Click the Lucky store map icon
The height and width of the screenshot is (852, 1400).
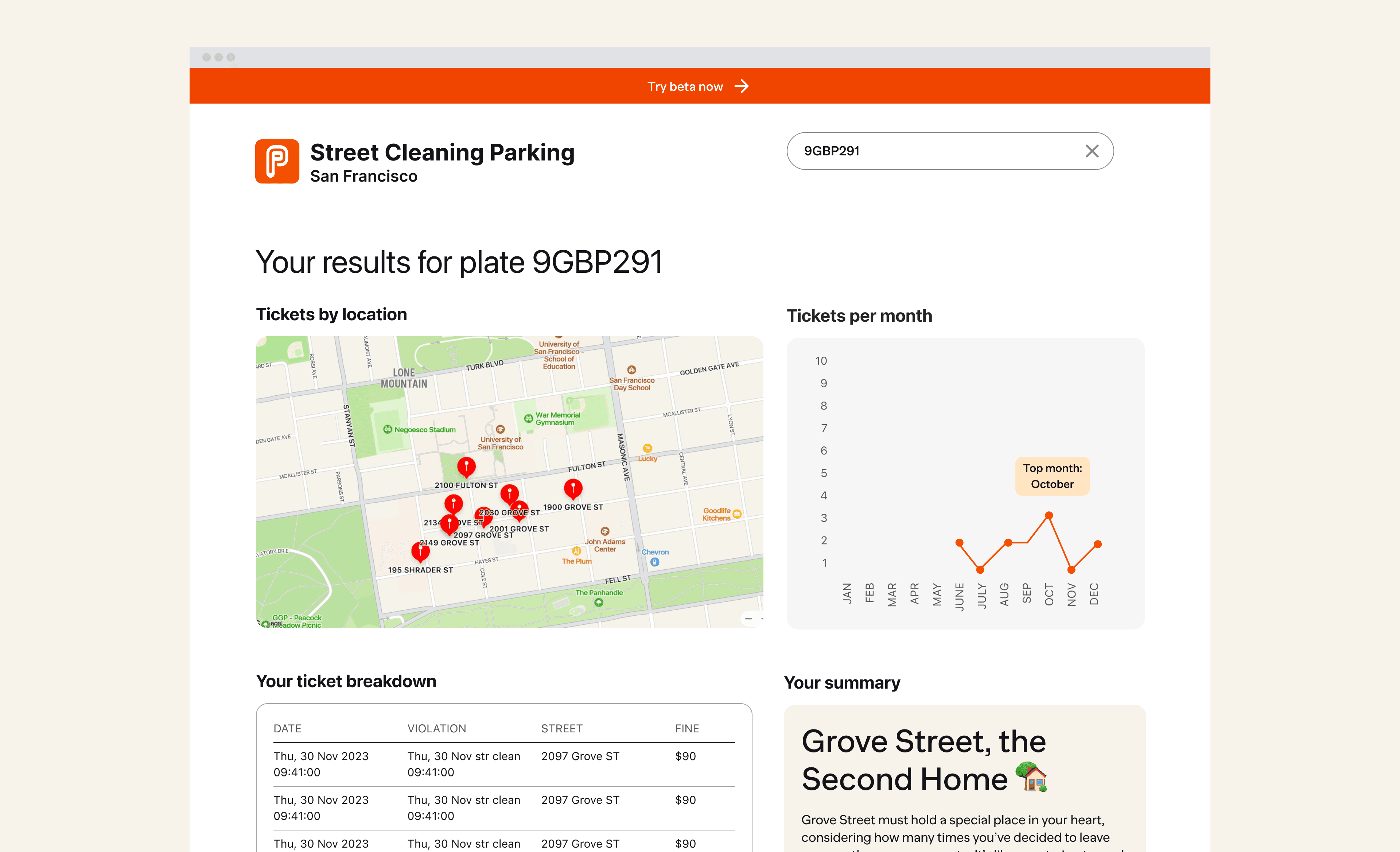[647, 449]
